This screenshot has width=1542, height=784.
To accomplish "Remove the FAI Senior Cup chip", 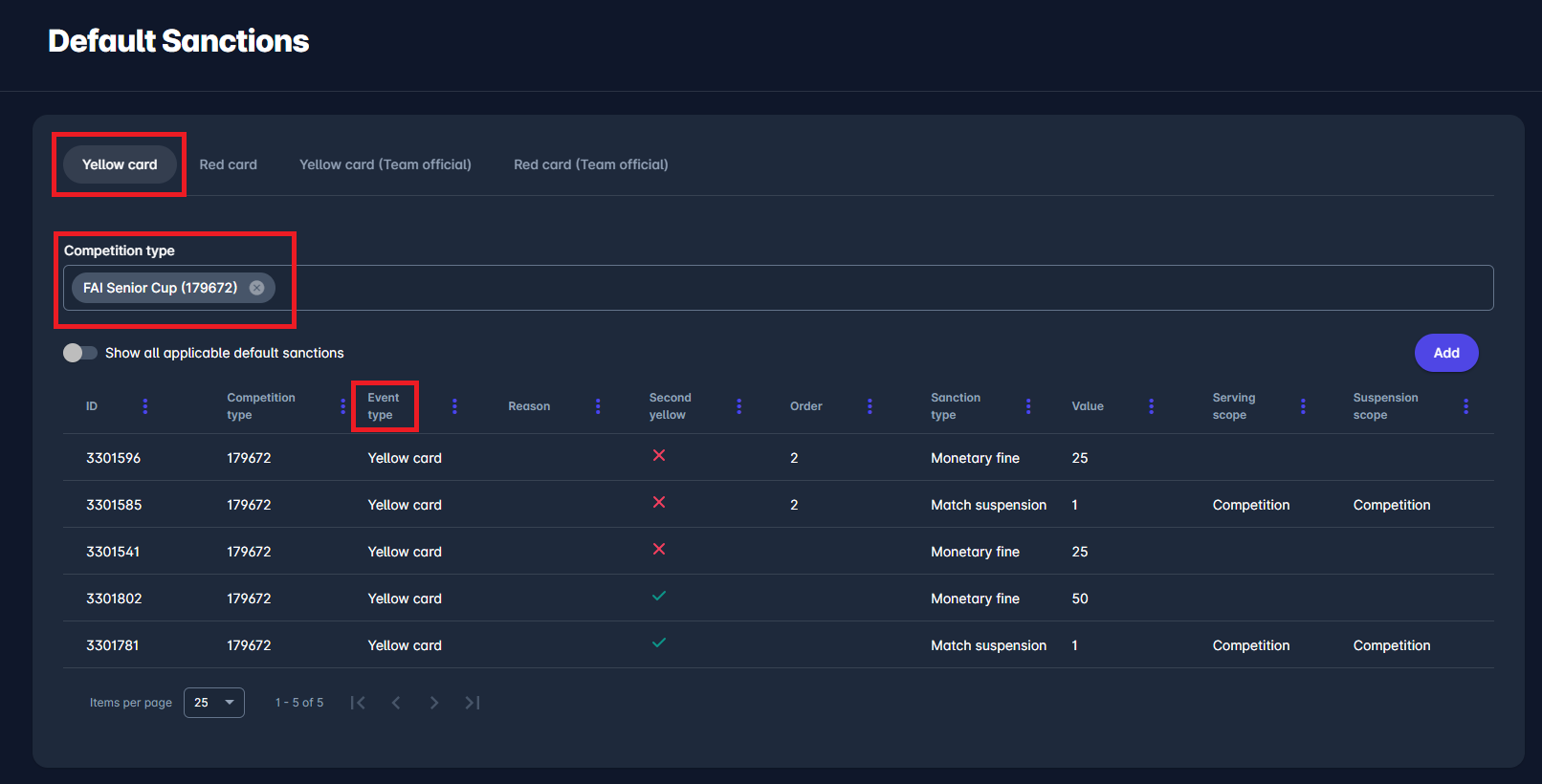I will [256, 288].
